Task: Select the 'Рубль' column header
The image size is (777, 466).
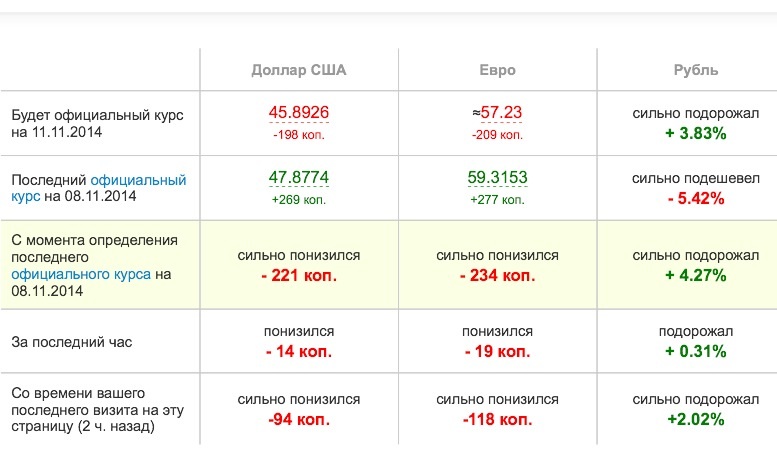Action: [x=696, y=70]
